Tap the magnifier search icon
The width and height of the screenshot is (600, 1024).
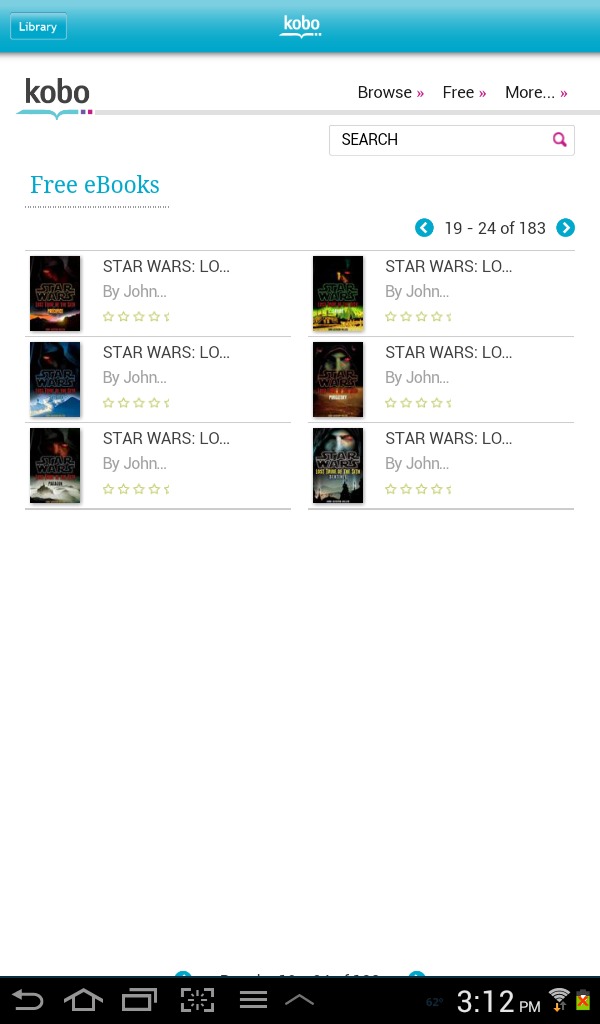[x=560, y=139]
